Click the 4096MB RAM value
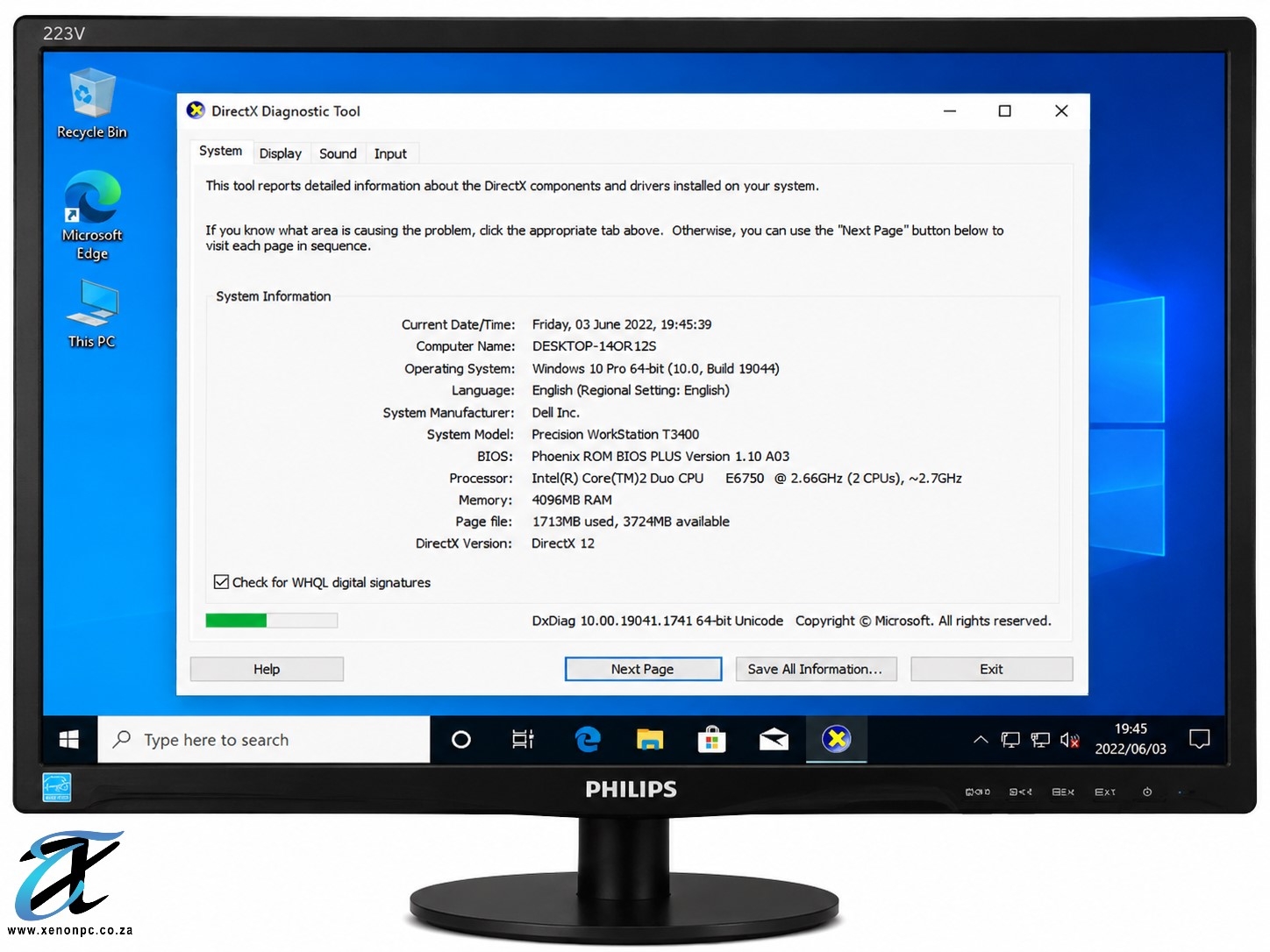The image size is (1270, 952). point(572,500)
